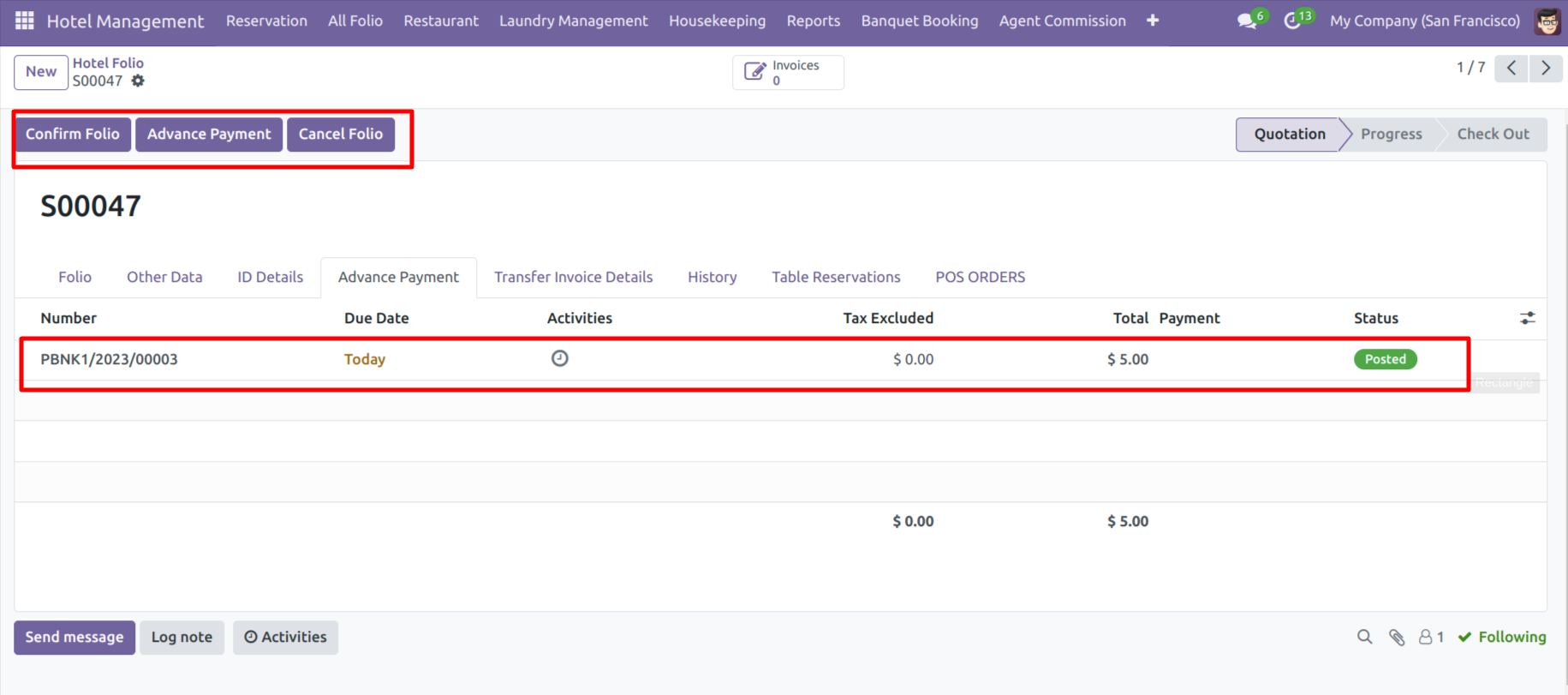Screen dimensions: 1568x695
Task: Open the attachments paperclip icon
Action: click(1397, 637)
